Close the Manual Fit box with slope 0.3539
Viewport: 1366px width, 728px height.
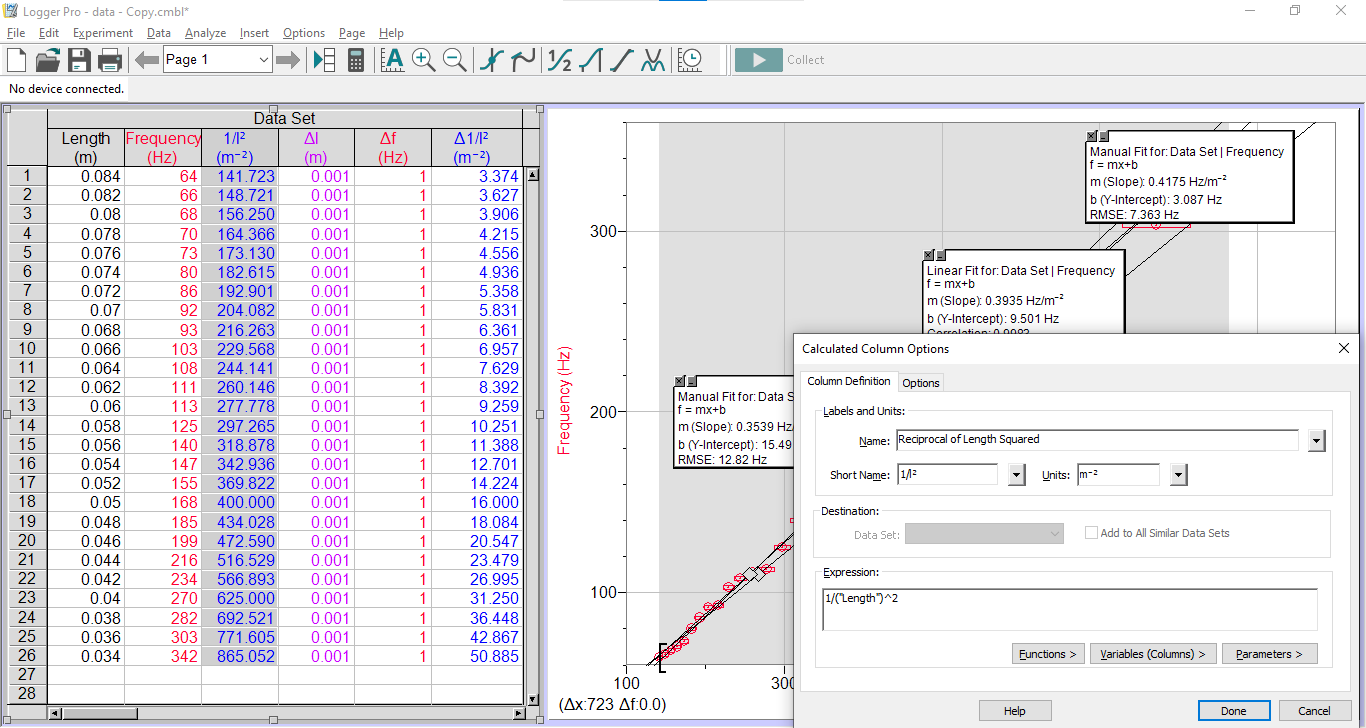[680, 382]
